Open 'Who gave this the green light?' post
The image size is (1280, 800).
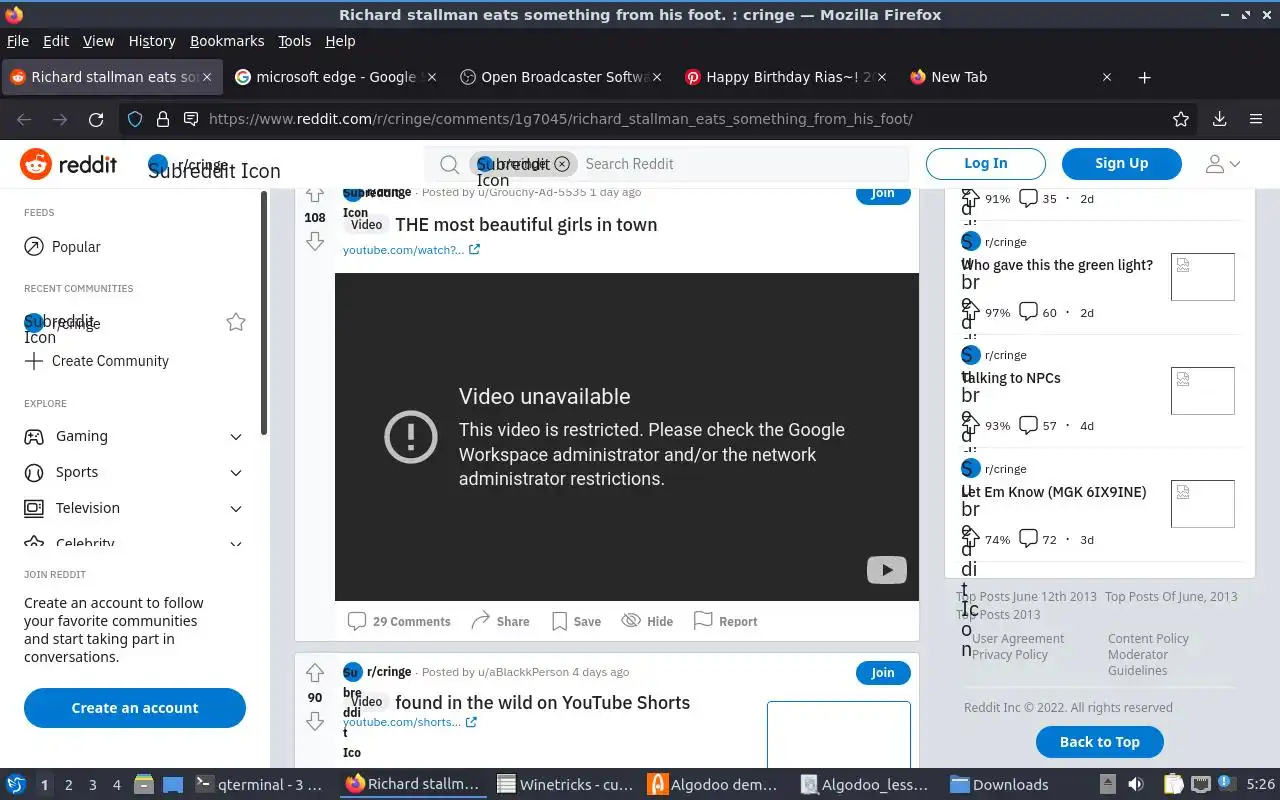click(x=1057, y=265)
